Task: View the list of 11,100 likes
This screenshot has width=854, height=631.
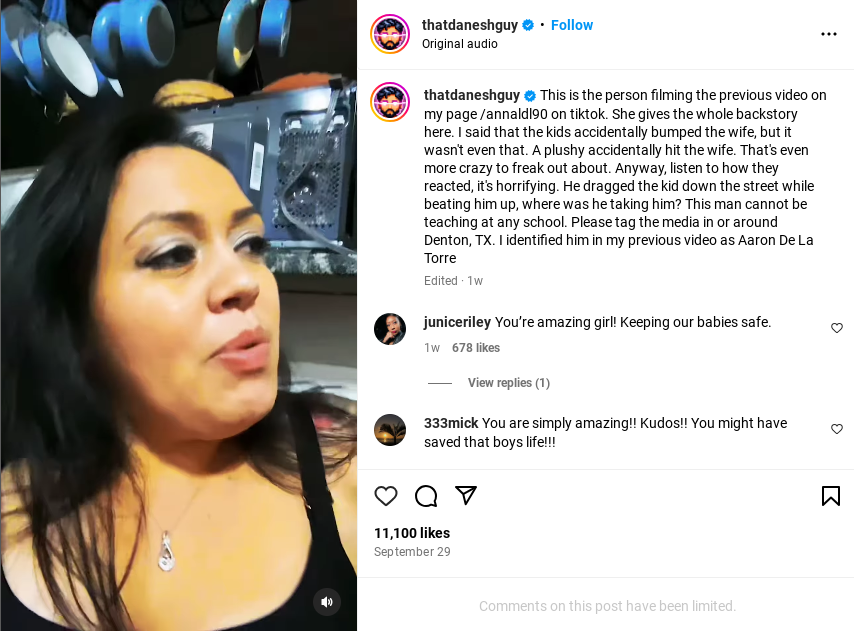Action: tap(412, 533)
